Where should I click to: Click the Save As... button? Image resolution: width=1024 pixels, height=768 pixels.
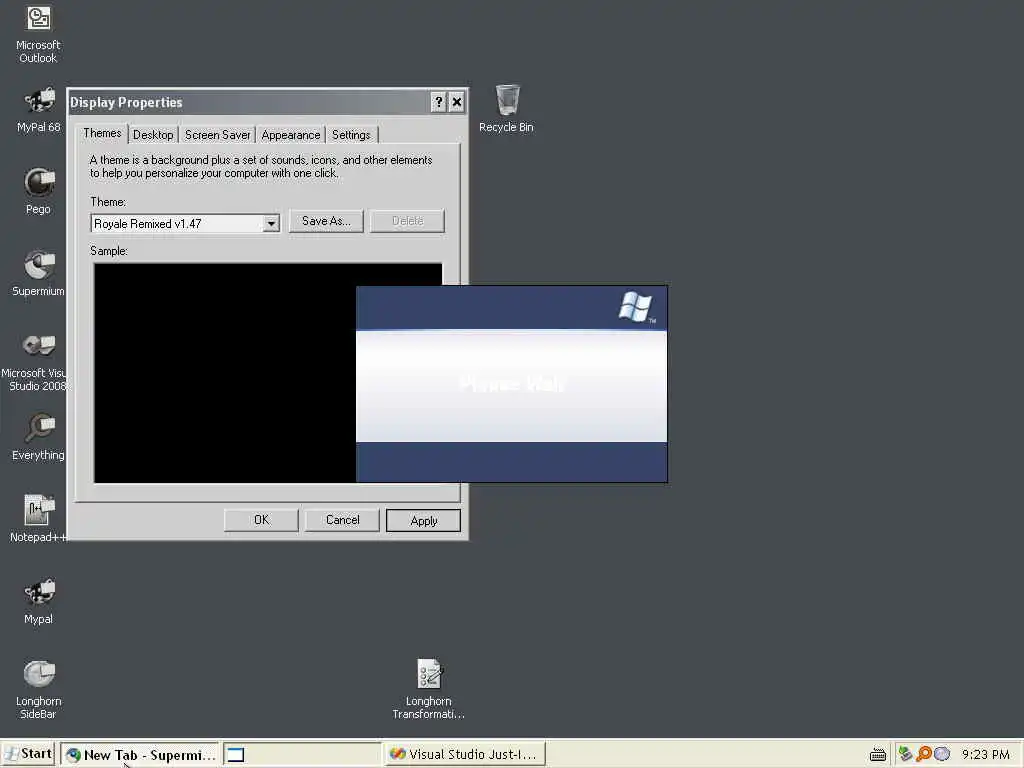point(327,221)
